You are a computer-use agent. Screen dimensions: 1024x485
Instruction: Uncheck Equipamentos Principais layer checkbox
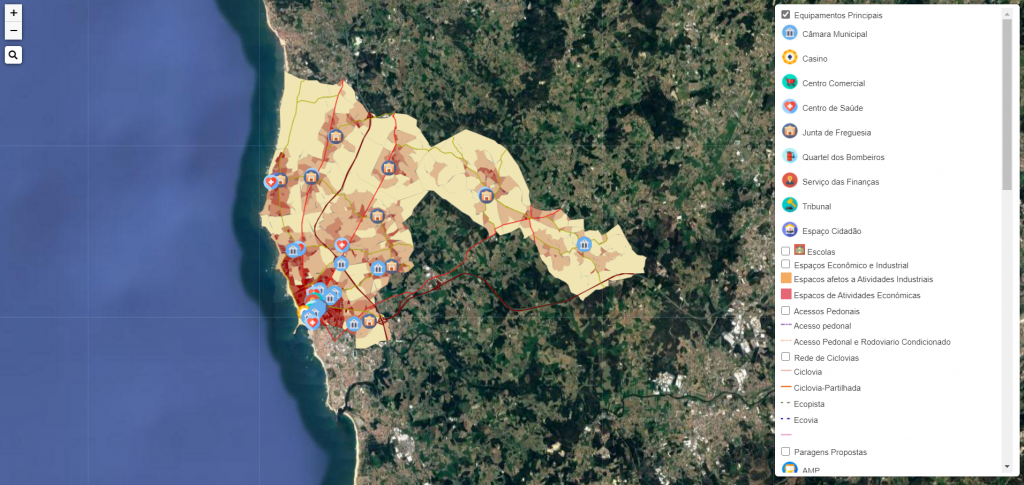point(786,14)
